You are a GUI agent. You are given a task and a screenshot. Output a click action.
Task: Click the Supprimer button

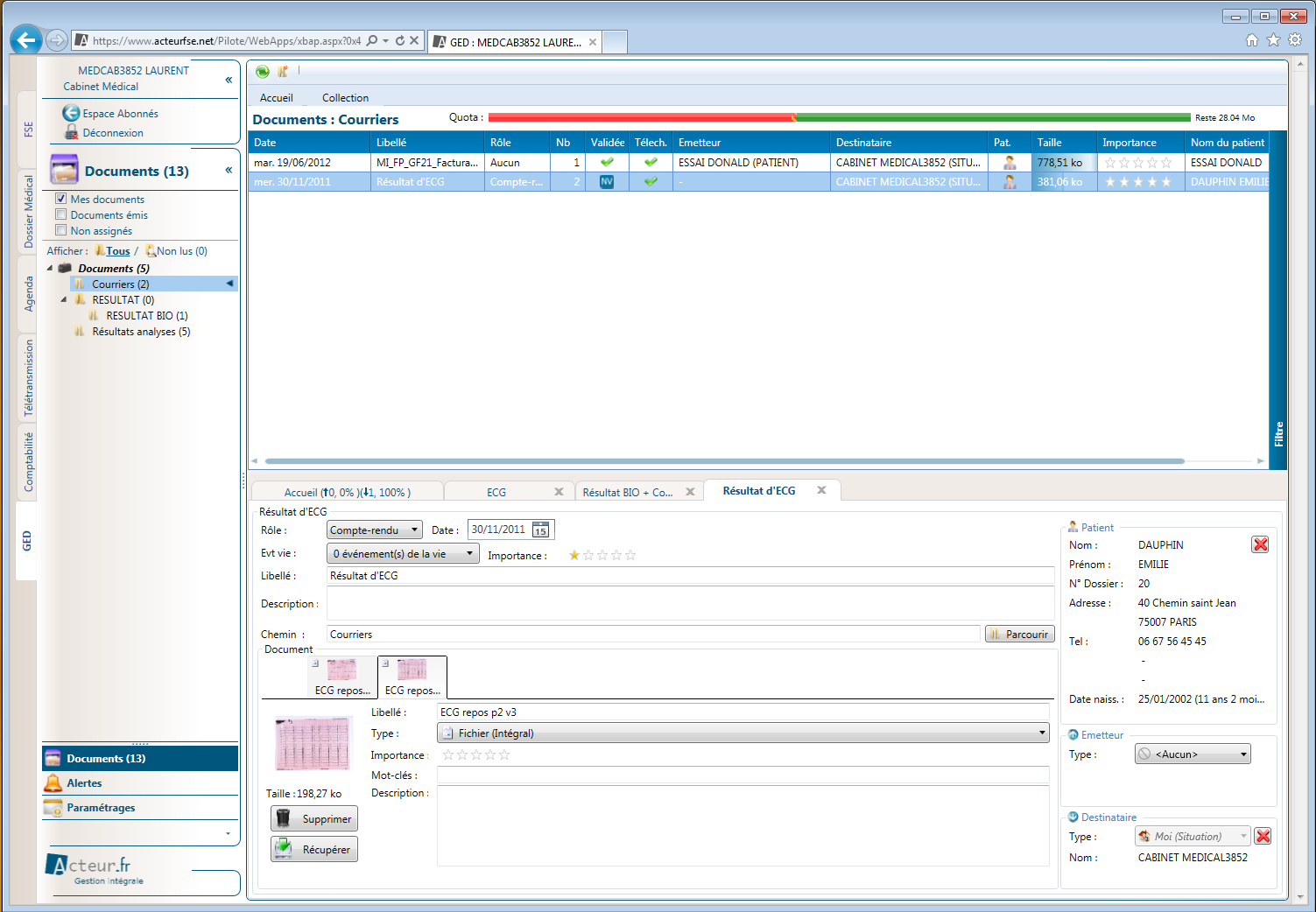coord(314,819)
